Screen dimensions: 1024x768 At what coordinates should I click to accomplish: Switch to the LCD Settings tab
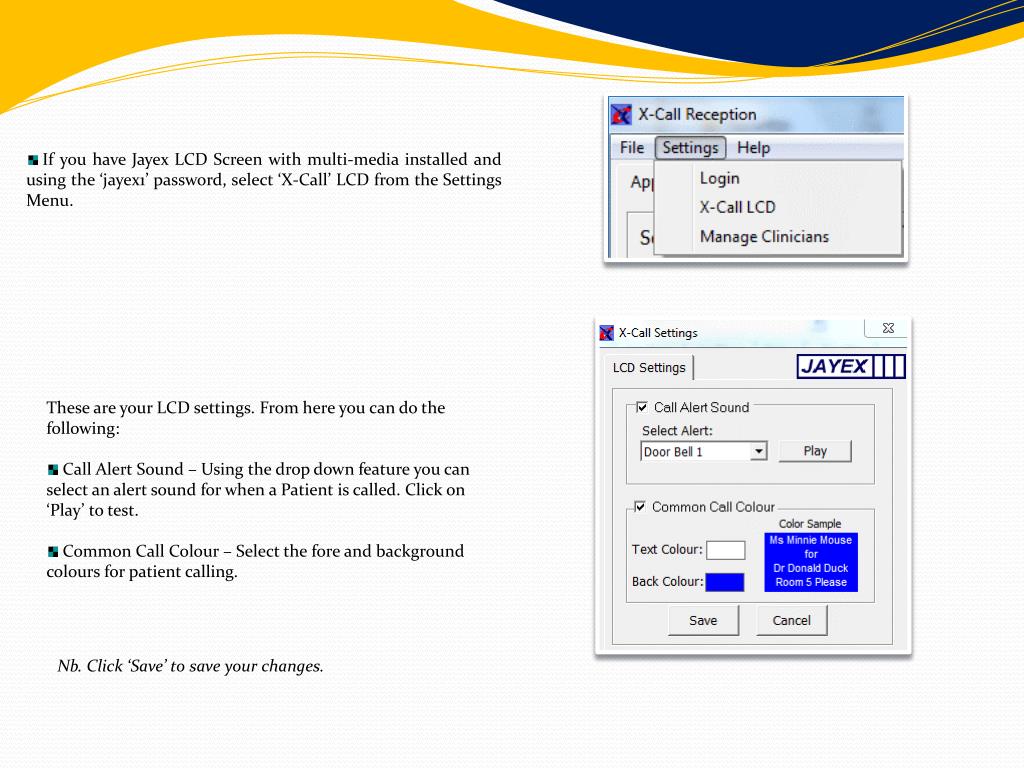click(648, 368)
